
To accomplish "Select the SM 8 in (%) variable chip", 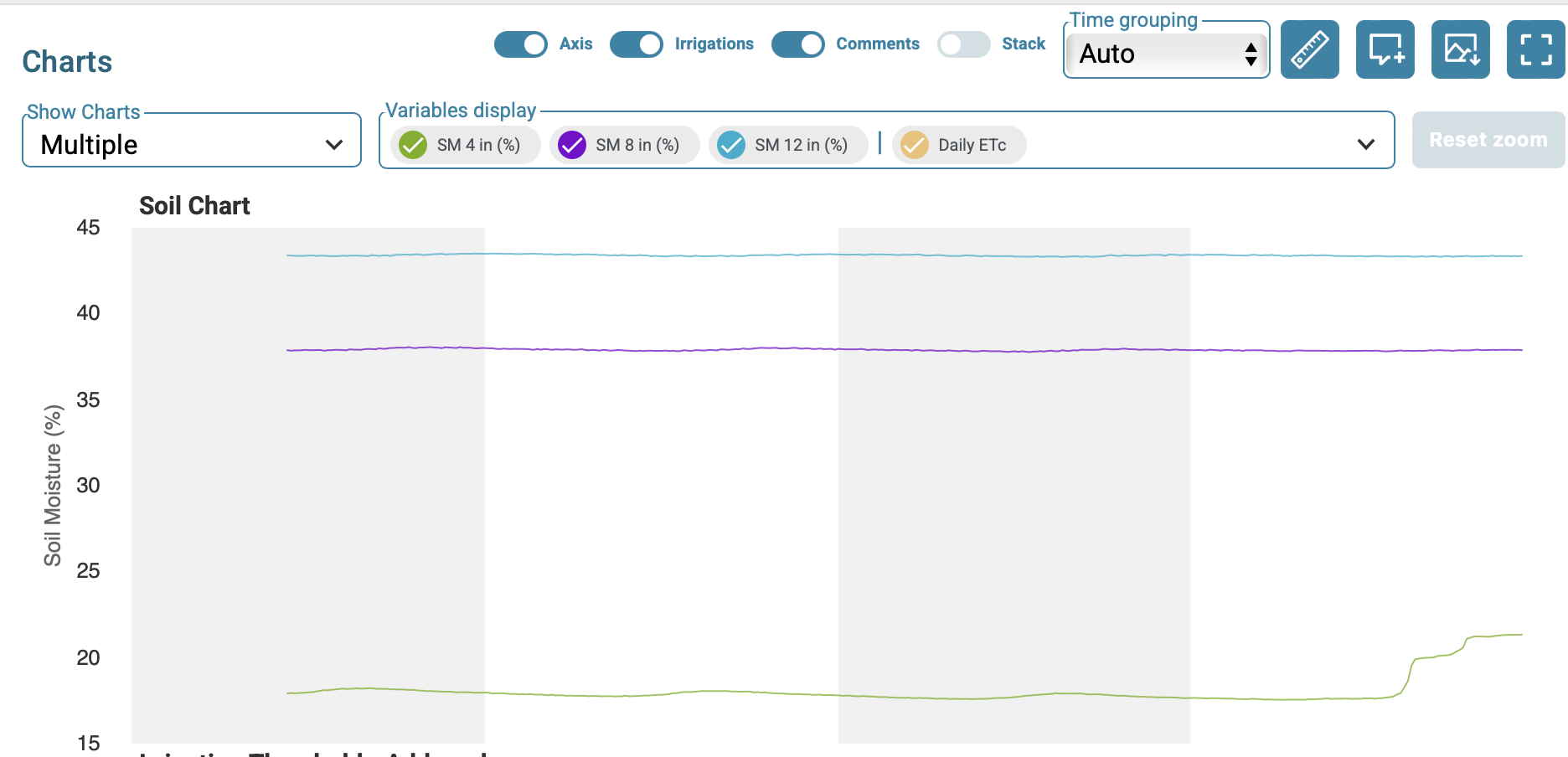I will 637,145.
